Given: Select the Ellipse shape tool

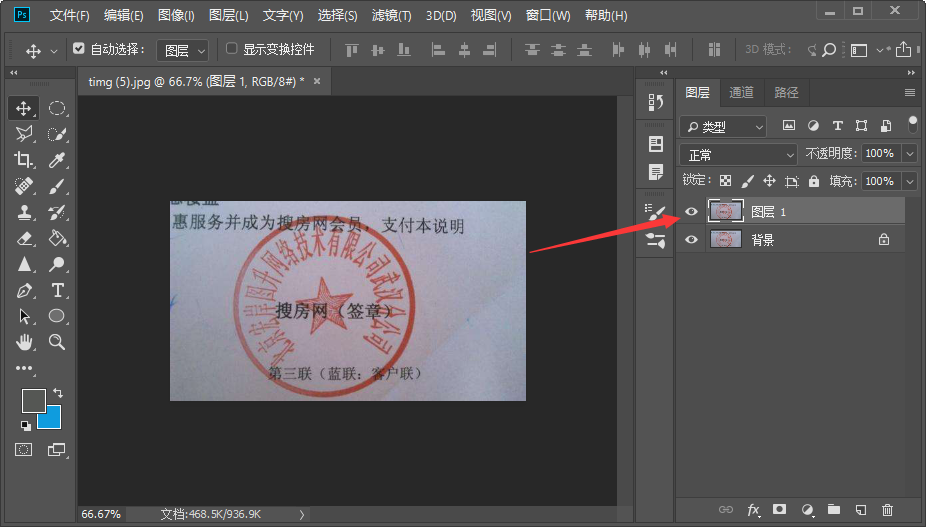Looking at the screenshot, I should tap(57, 316).
